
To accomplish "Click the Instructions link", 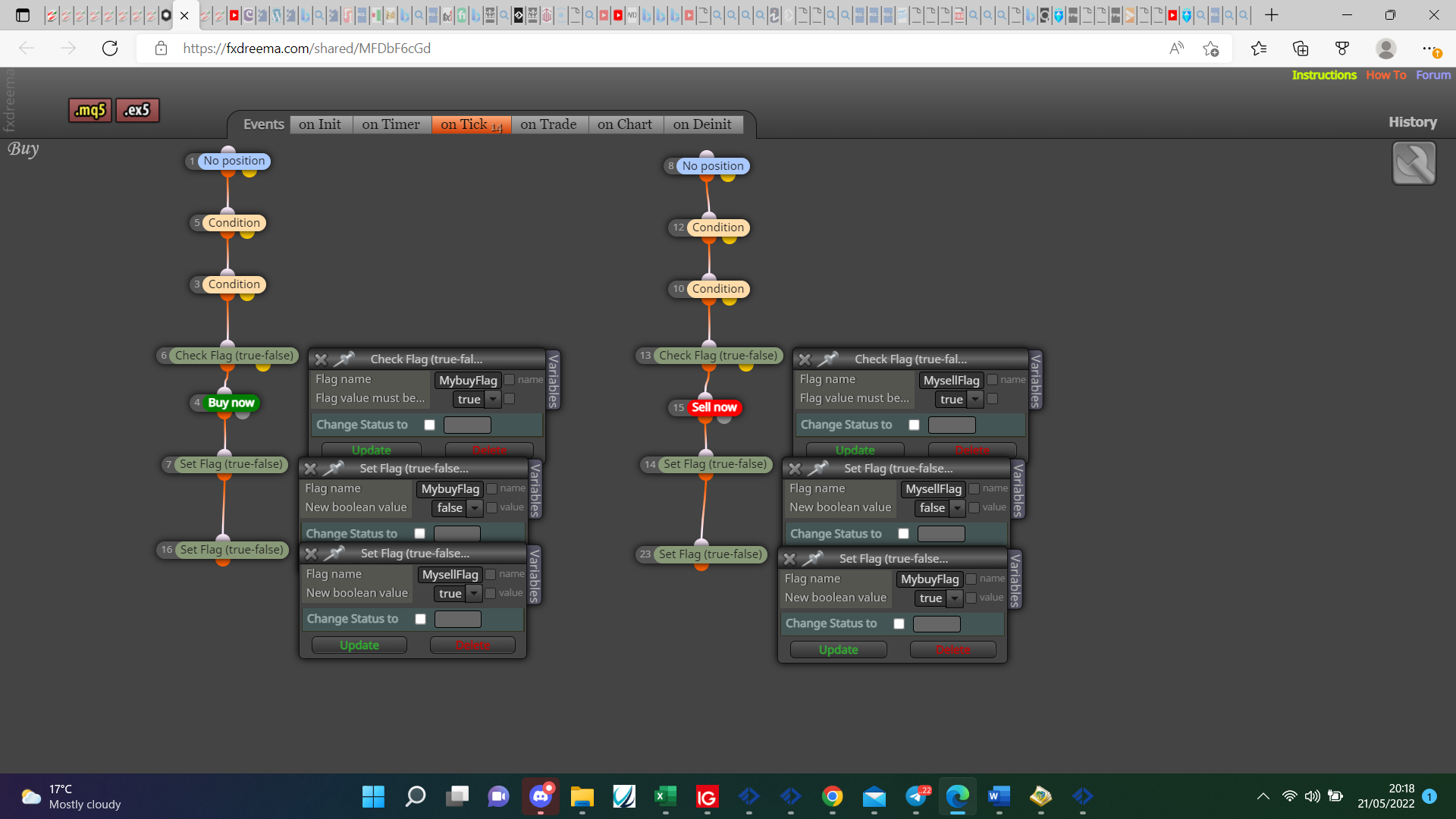I will tap(1324, 75).
